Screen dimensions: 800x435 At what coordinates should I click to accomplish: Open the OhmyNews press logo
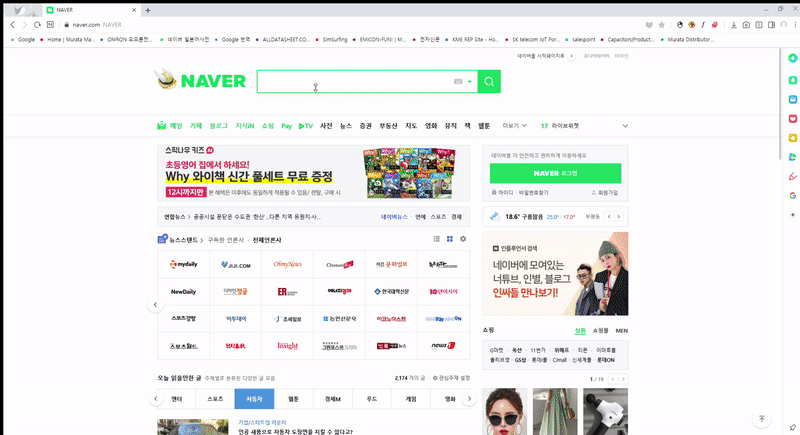coord(287,264)
